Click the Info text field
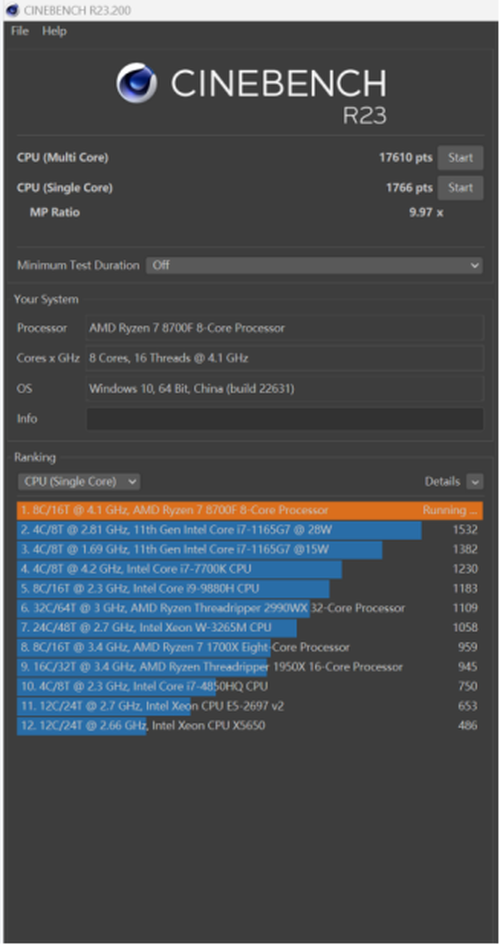This screenshot has width=500, height=945. pos(285,419)
